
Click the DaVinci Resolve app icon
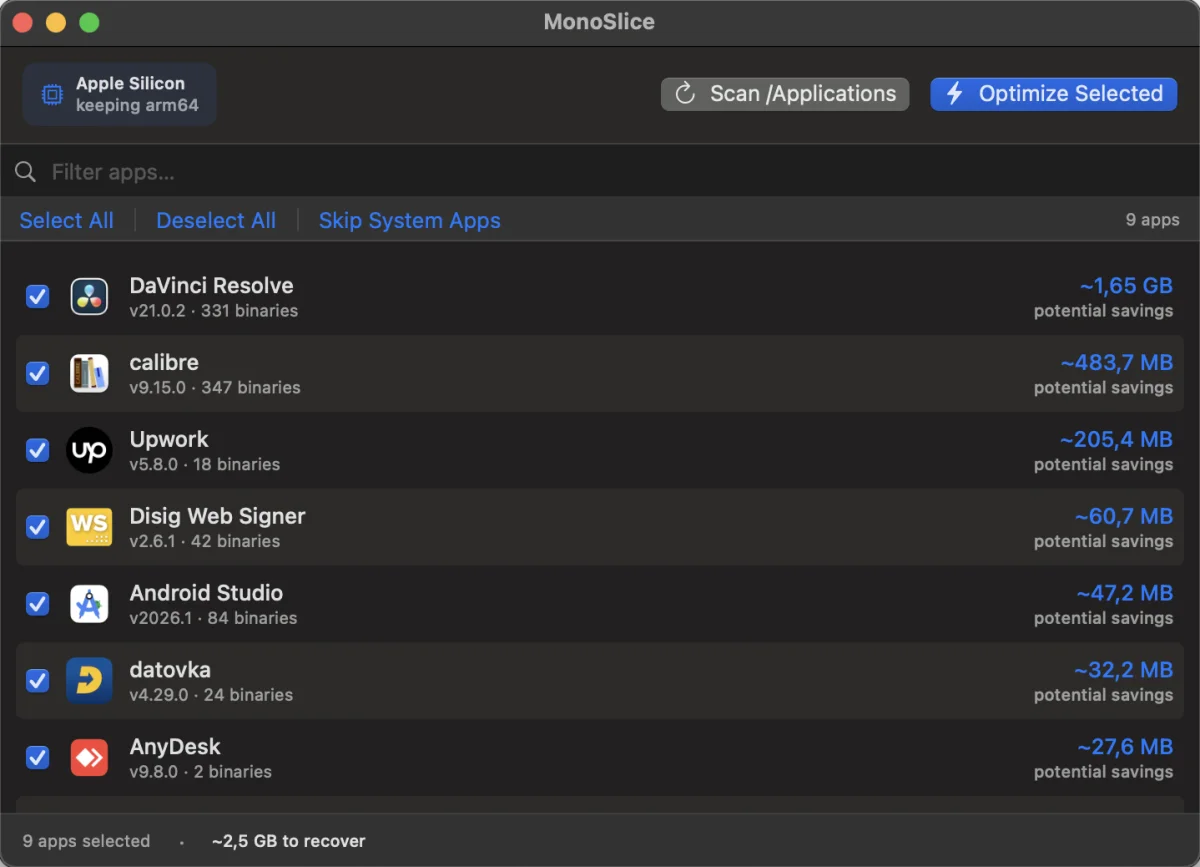[x=89, y=296]
